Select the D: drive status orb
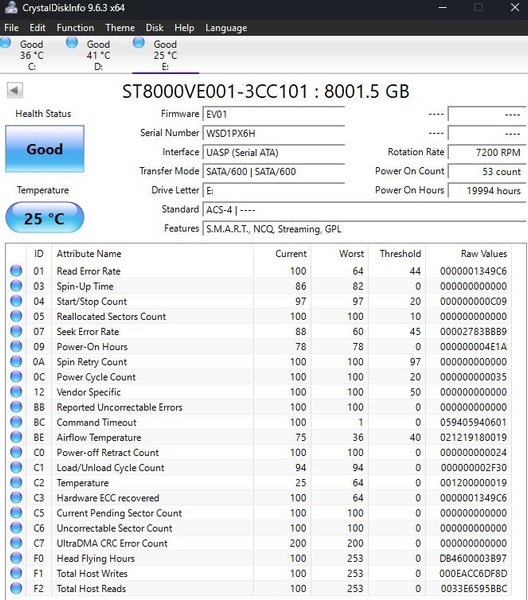This screenshot has width=528, height=600. [72, 42]
